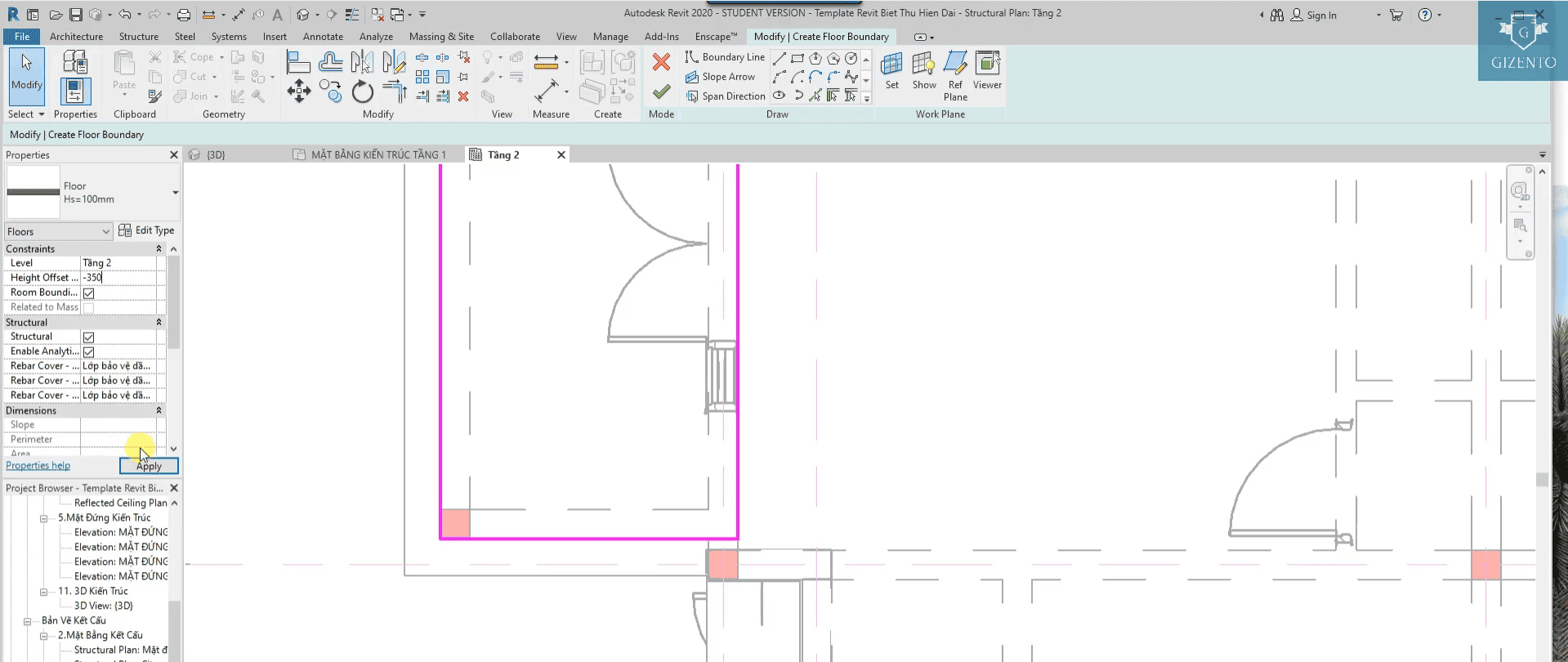Viewport: 1568px width, 662px height.
Task: Open the Manage ribbon tab
Action: click(x=610, y=37)
